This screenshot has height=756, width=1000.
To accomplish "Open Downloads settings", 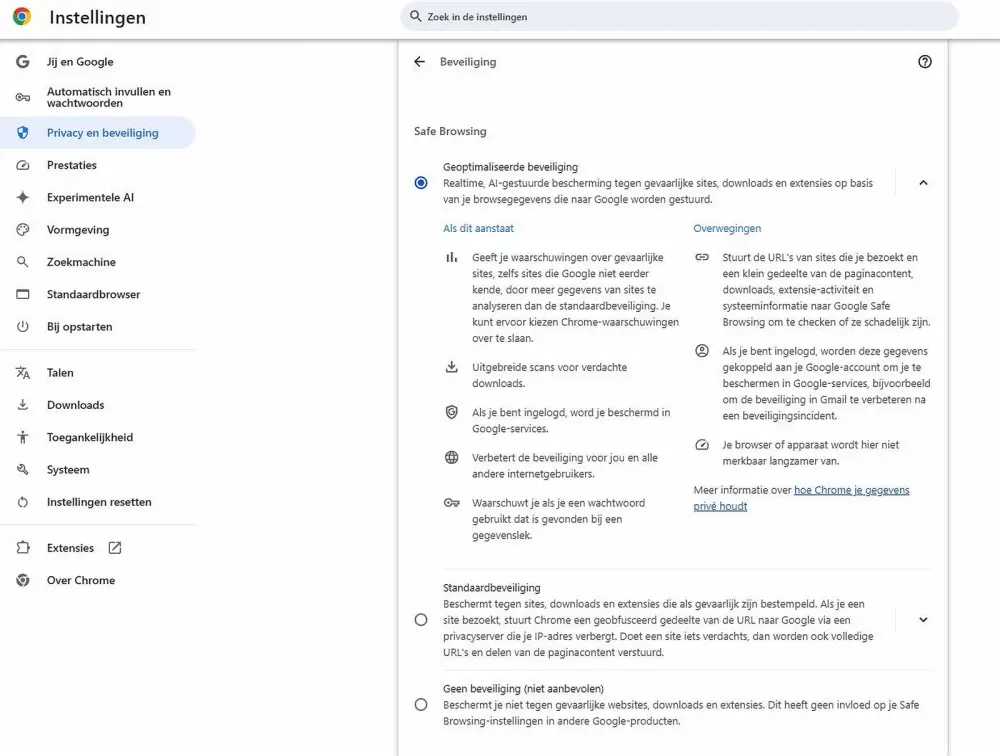I will (x=98, y=405).
